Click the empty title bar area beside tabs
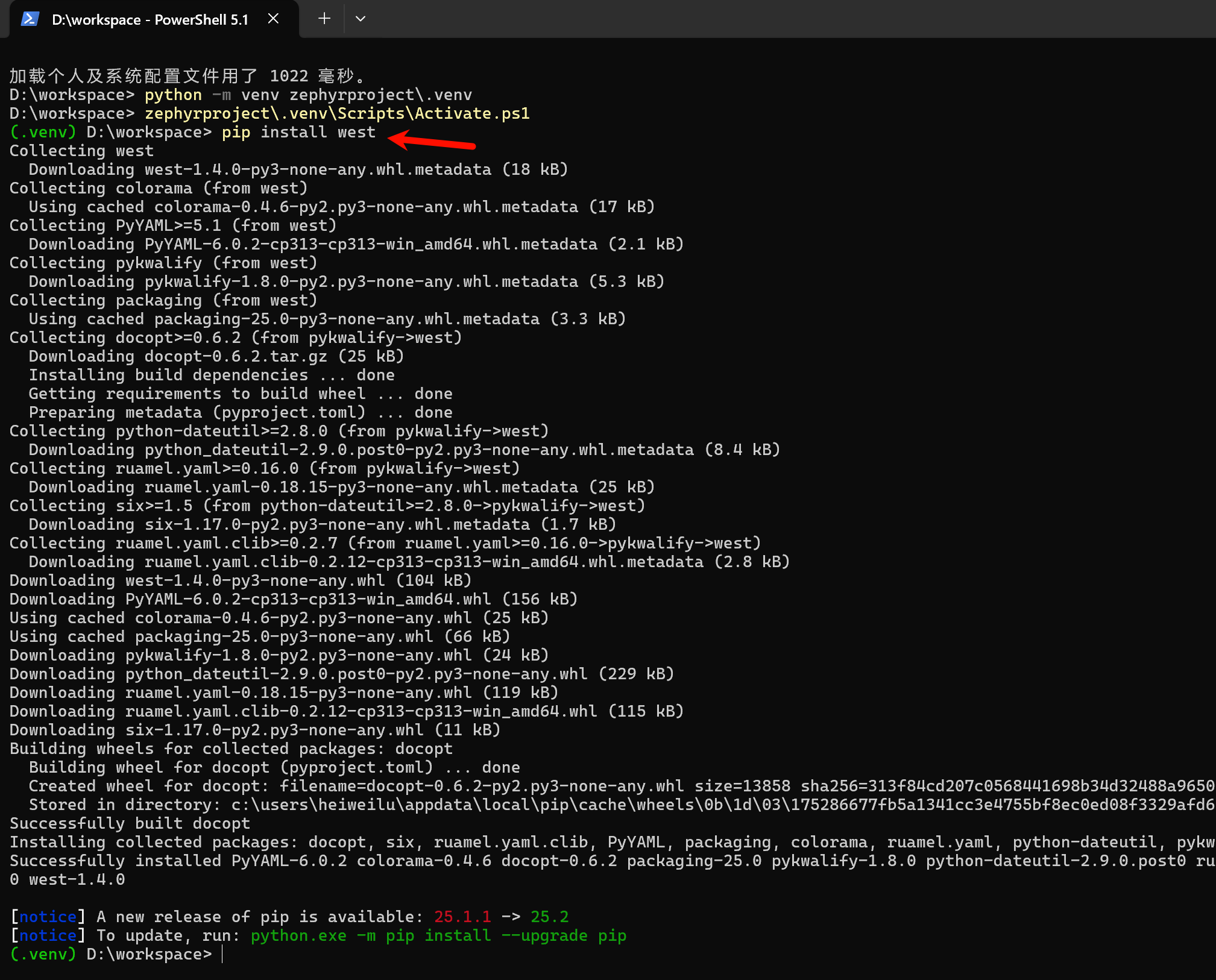The width and height of the screenshot is (1216, 980). tap(784, 19)
